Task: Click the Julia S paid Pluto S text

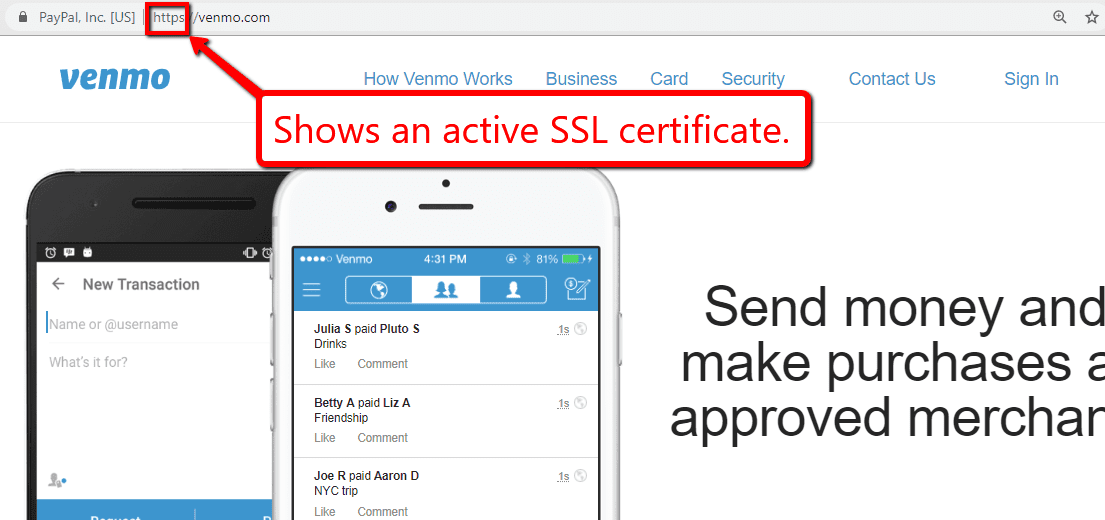Action: [x=366, y=329]
